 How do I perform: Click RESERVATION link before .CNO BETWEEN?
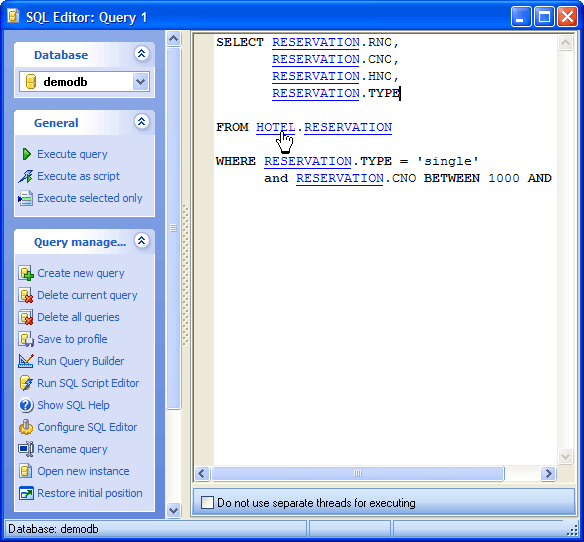(340, 178)
